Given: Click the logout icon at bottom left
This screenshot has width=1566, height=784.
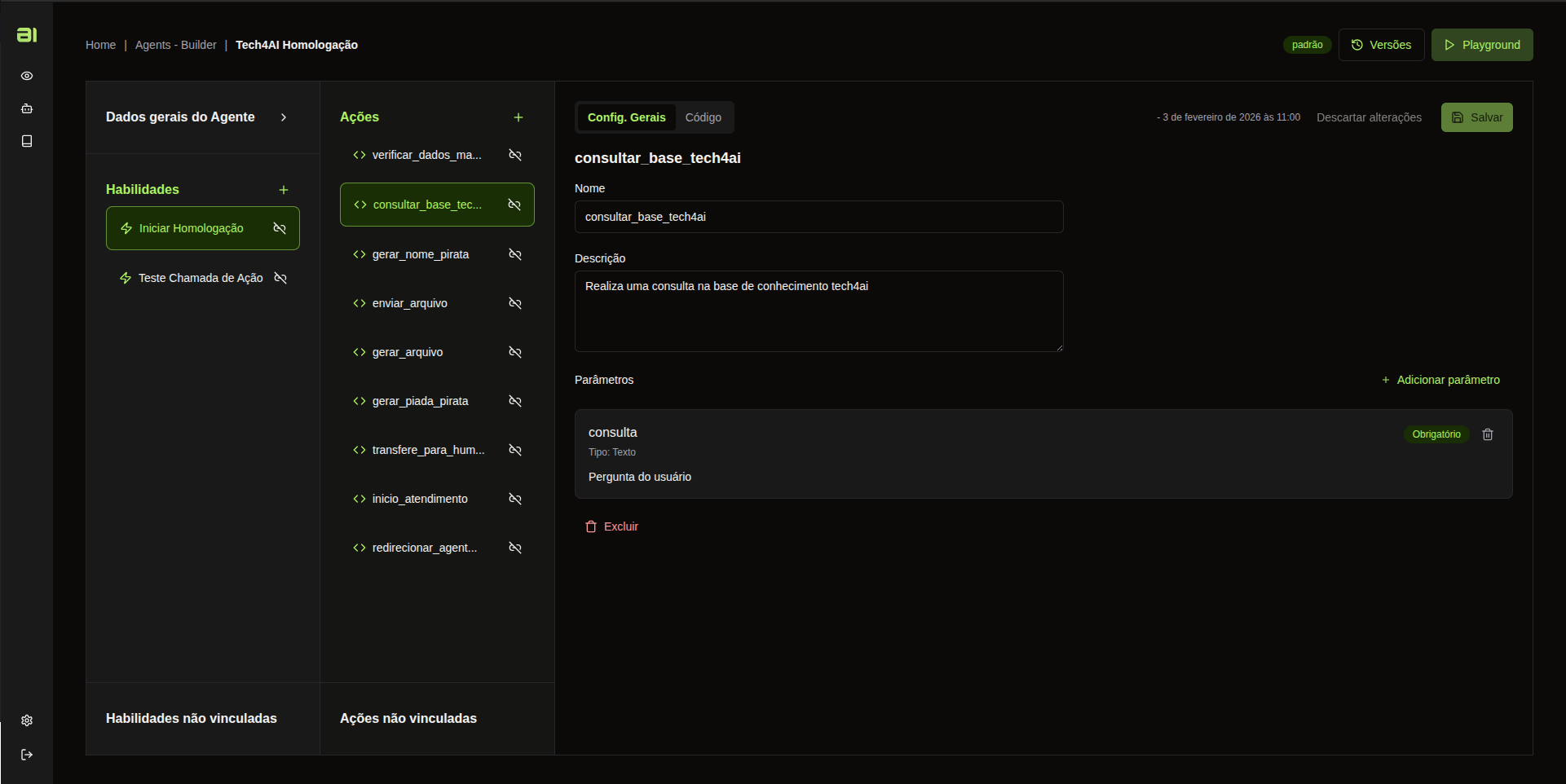Looking at the screenshot, I should click(x=27, y=755).
